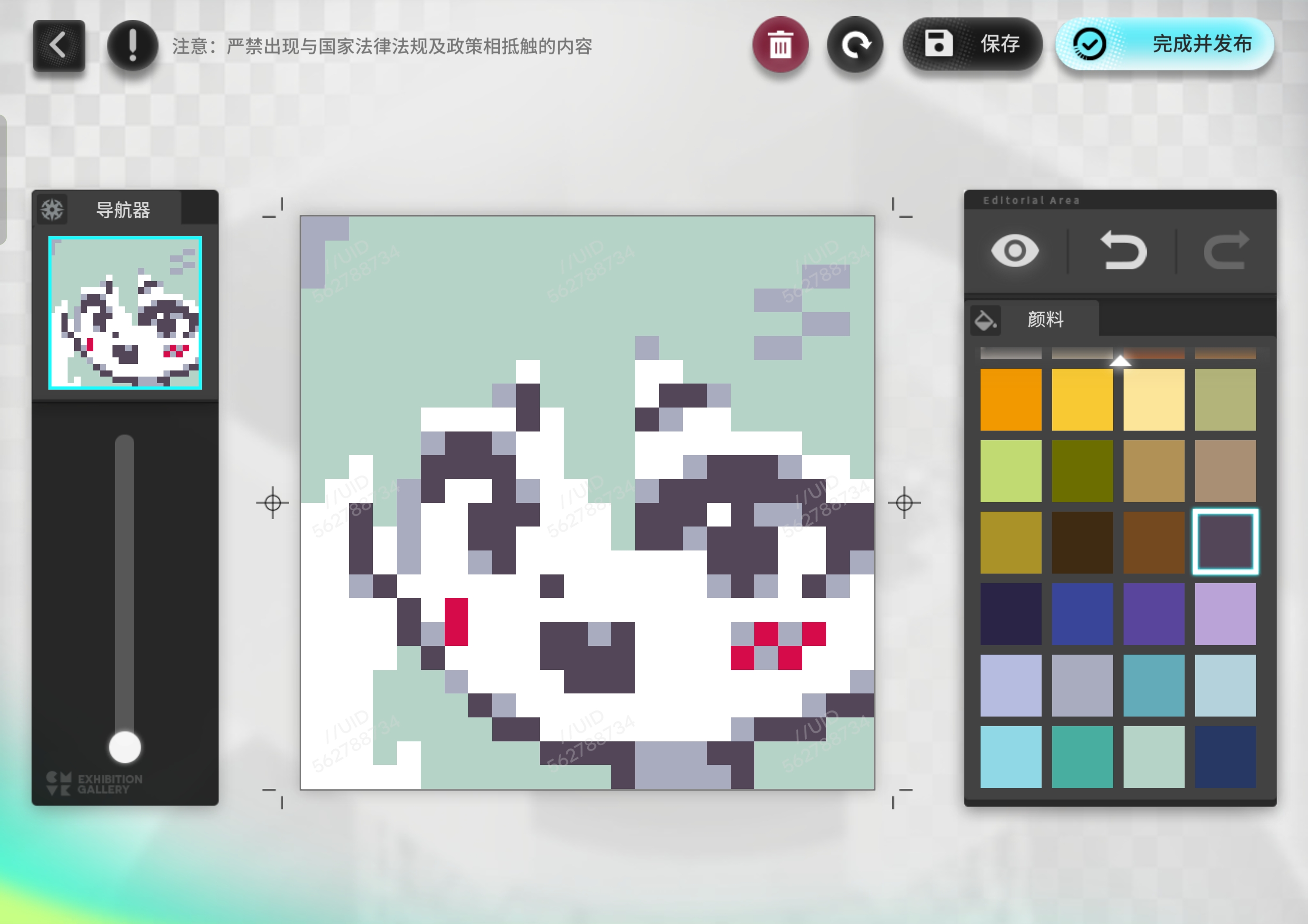Image resolution: width=1308 pixels, height=924 pixels.
Task: Choose the pale cream-yellow swatch
Action: pyautogui.click(x=1154, y=399)
